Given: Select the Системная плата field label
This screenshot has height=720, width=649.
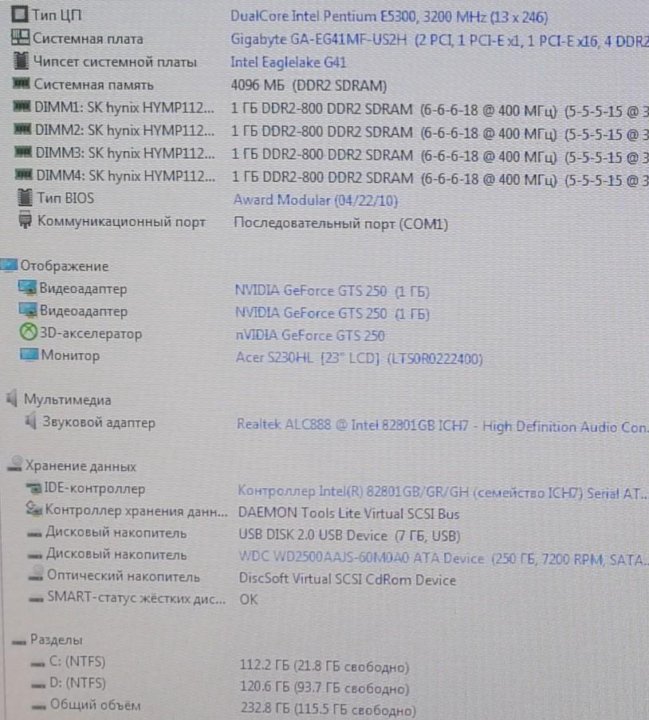Looking at the screenshot, I should click(88, 39).
